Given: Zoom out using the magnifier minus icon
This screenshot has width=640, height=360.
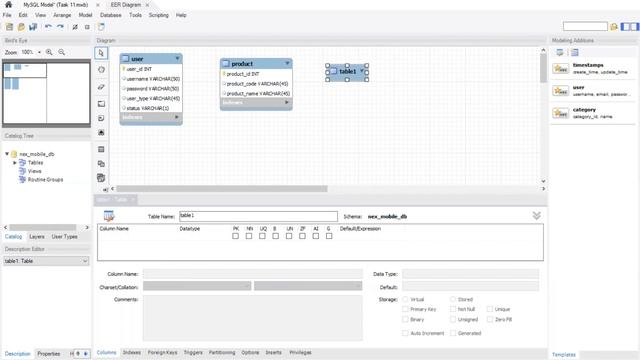Looking at the screenshot, I should click(x=62, y=52).
